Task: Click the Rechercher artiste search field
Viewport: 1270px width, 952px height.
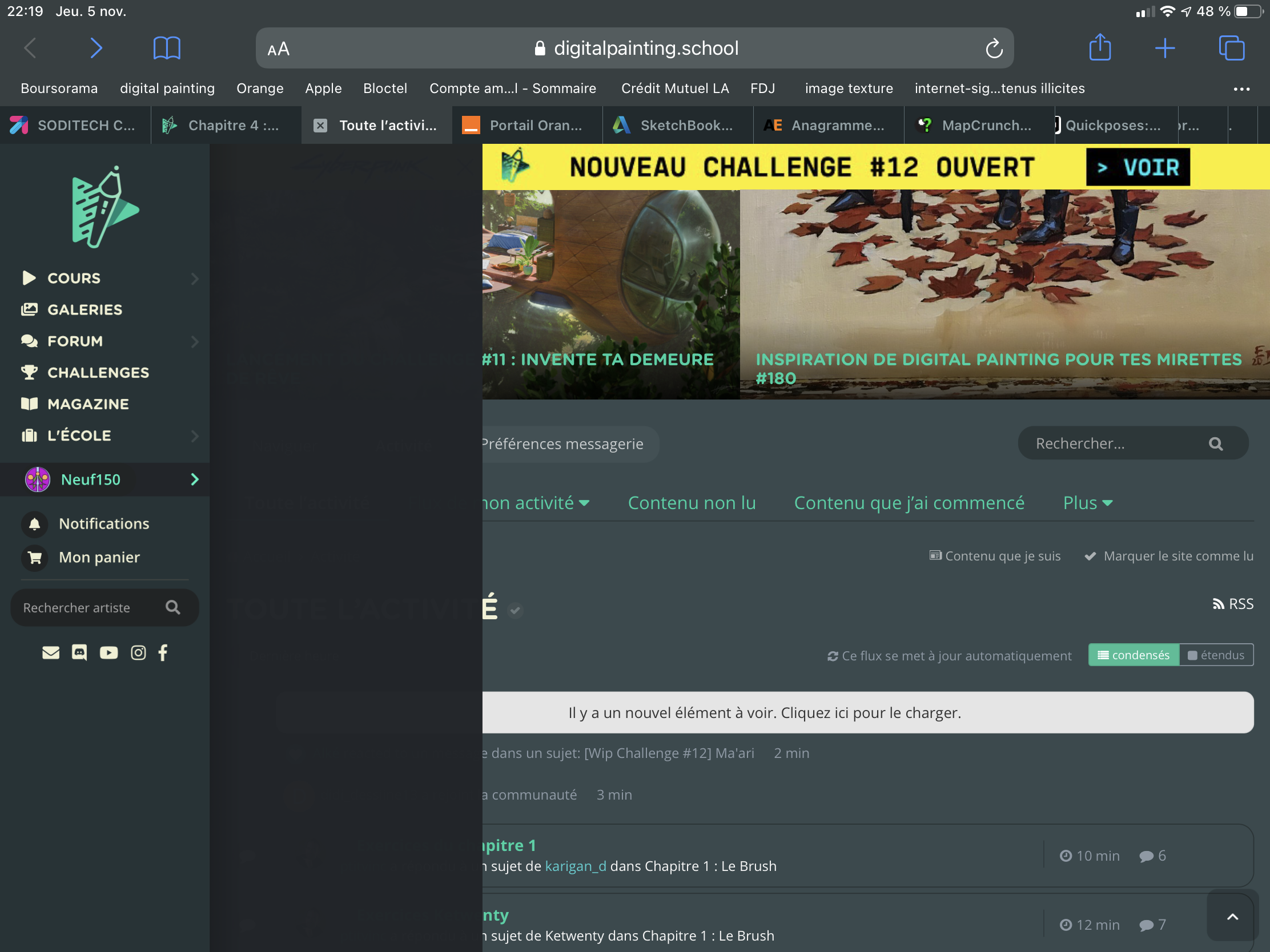Action: pos(86,607)
